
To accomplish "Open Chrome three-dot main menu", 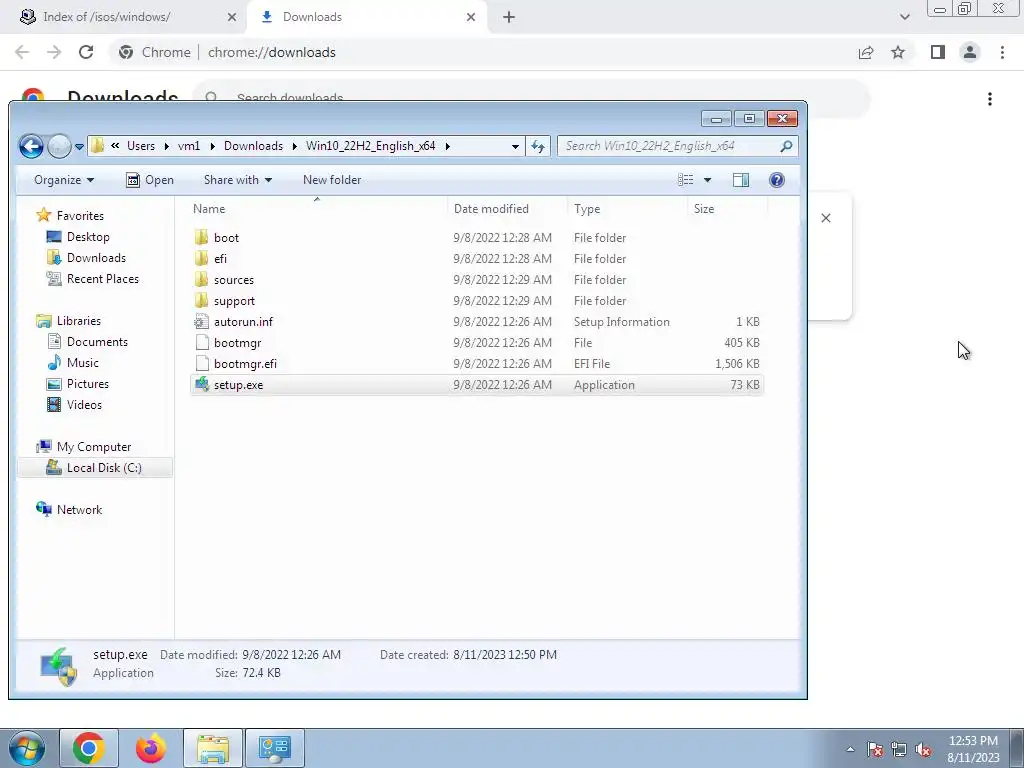I will (x=1002, y=52).
